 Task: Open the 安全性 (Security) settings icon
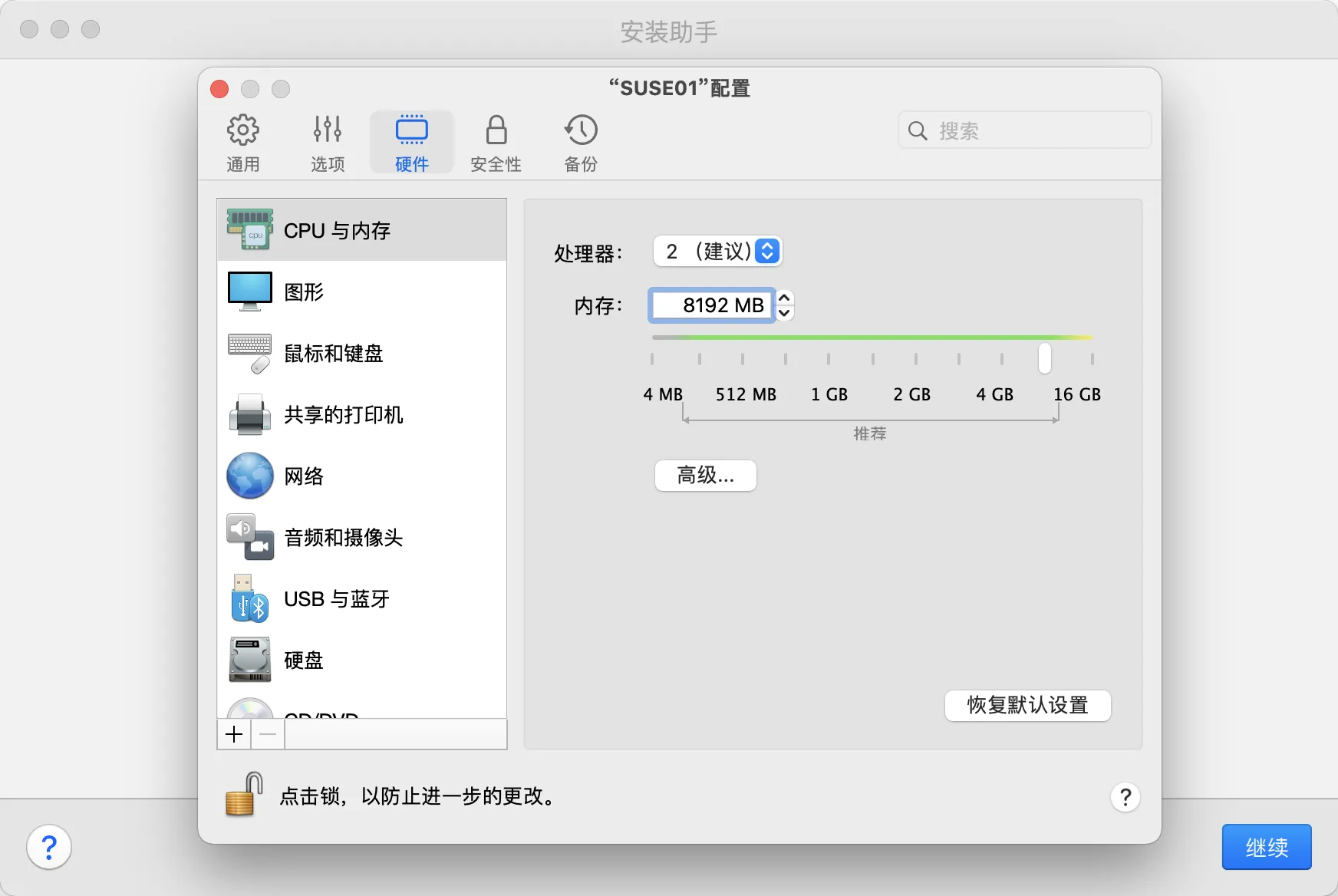pos(496,142)
